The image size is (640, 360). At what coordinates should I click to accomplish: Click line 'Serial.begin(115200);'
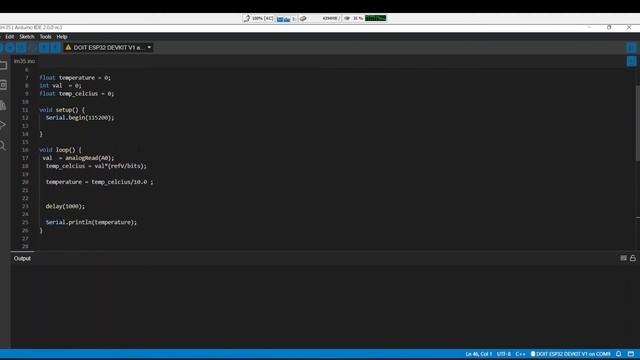80,118
